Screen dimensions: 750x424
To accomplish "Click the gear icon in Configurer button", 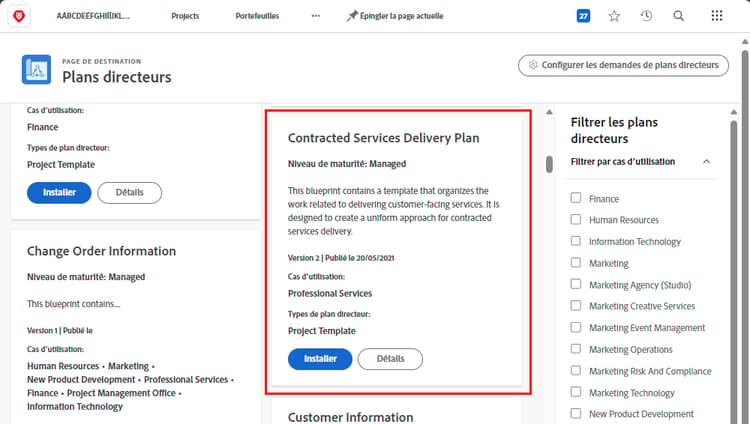I will tap(533, 65).
